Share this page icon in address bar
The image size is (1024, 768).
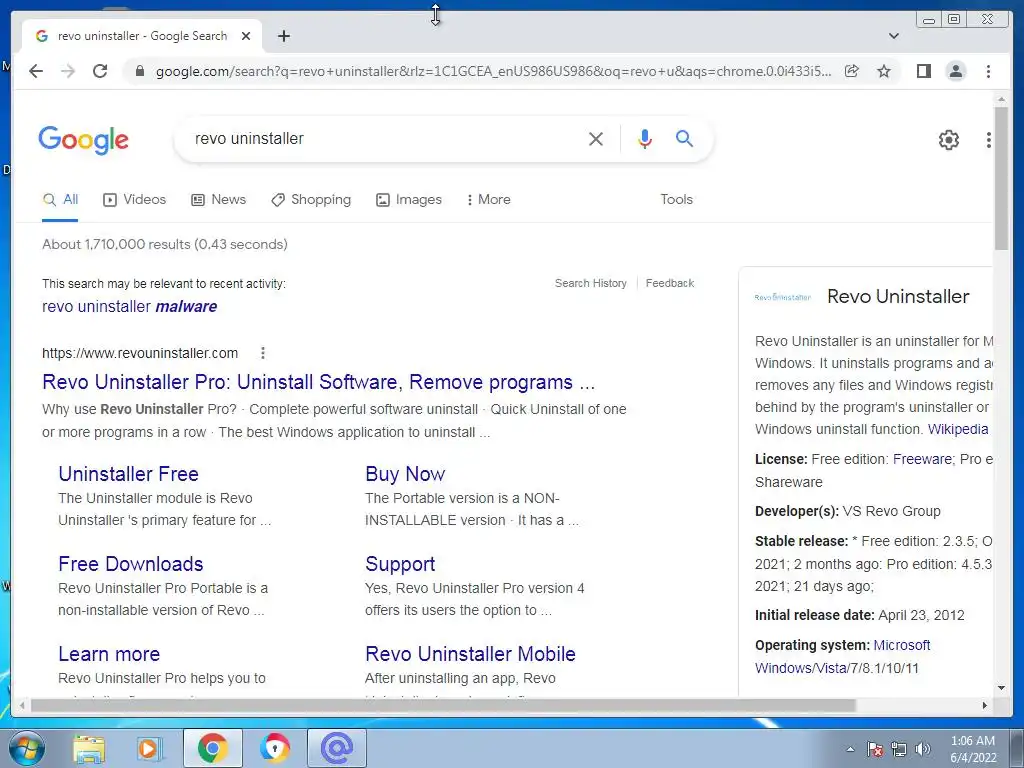[x=852, y=71]
